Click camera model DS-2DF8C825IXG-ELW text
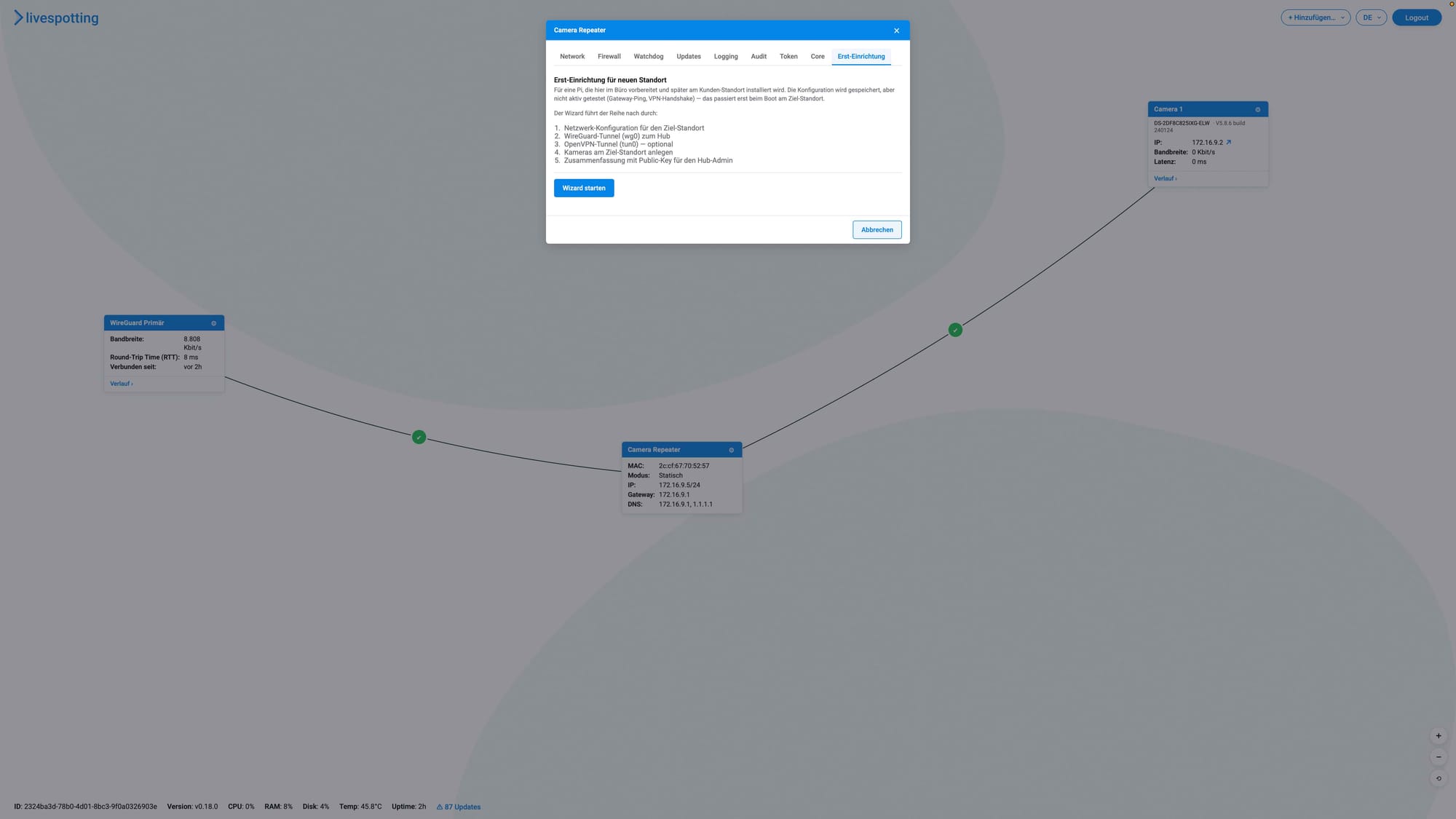Viewport: 1456px width, 819px height. 1182,123
